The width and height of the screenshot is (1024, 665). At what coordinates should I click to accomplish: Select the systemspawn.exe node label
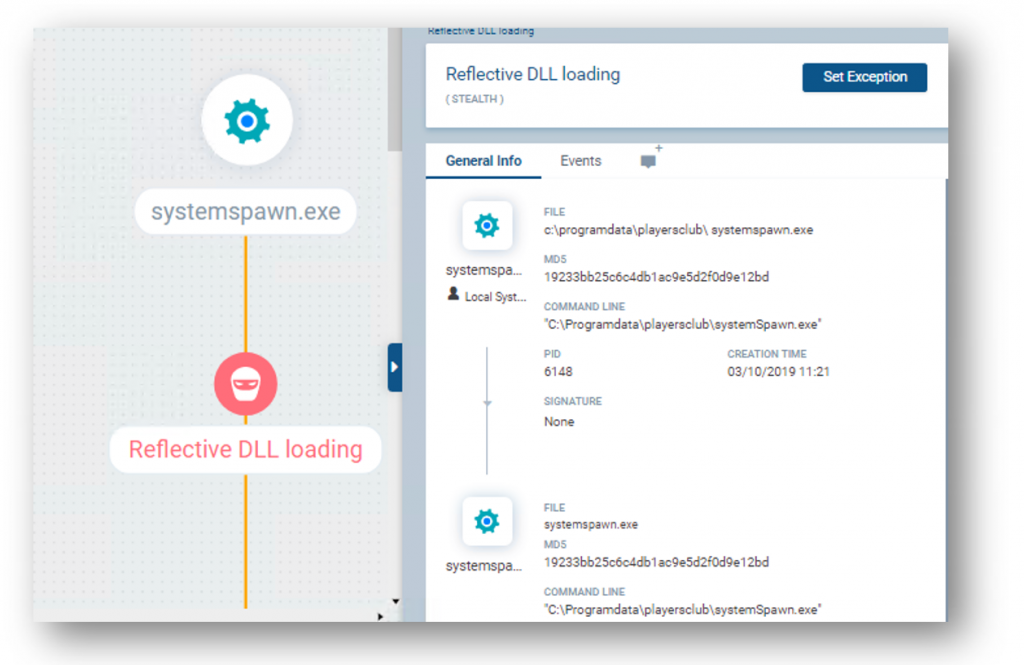point(245,212)
